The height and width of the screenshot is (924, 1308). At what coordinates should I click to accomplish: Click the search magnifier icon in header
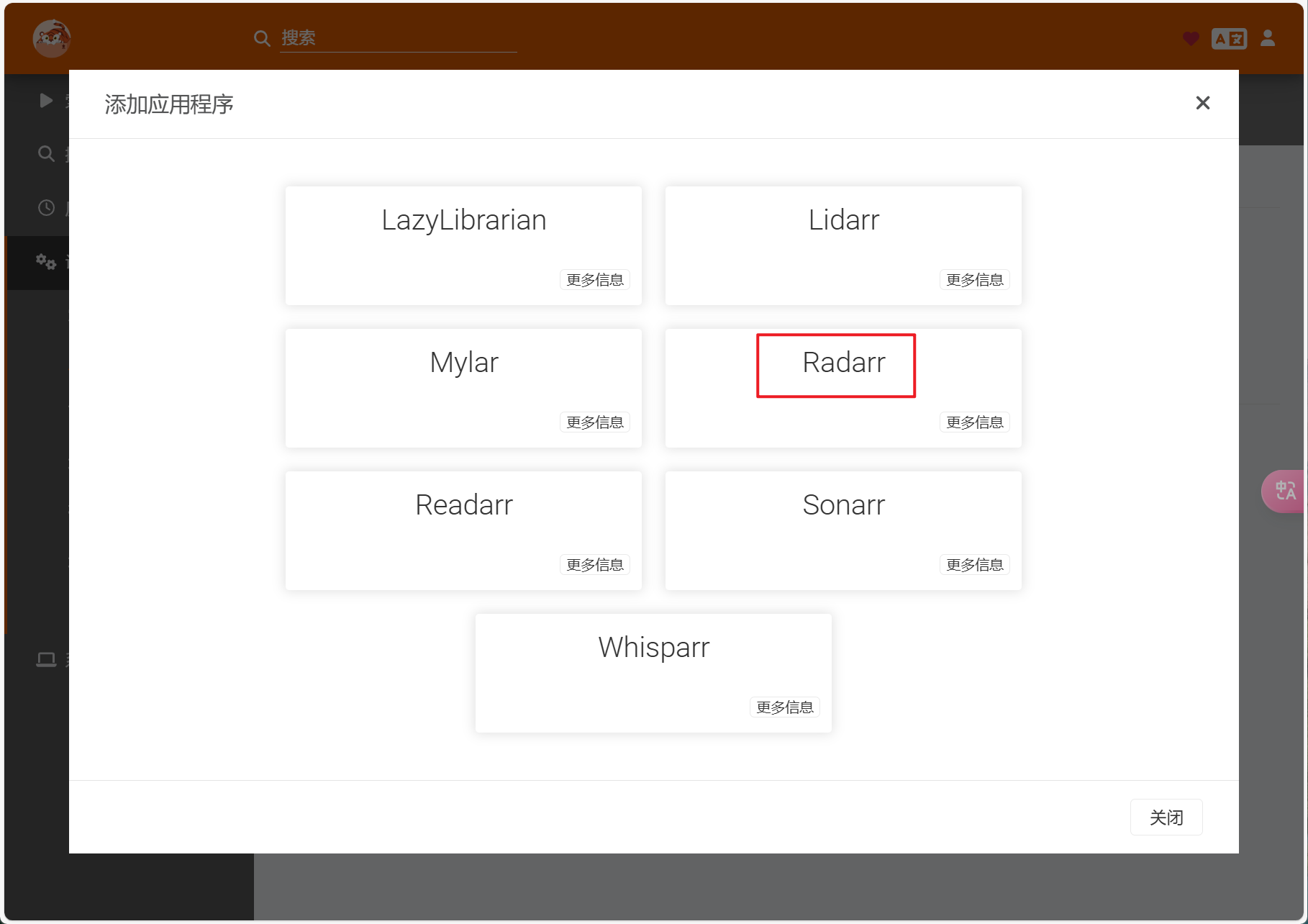[x=262, y=38]
